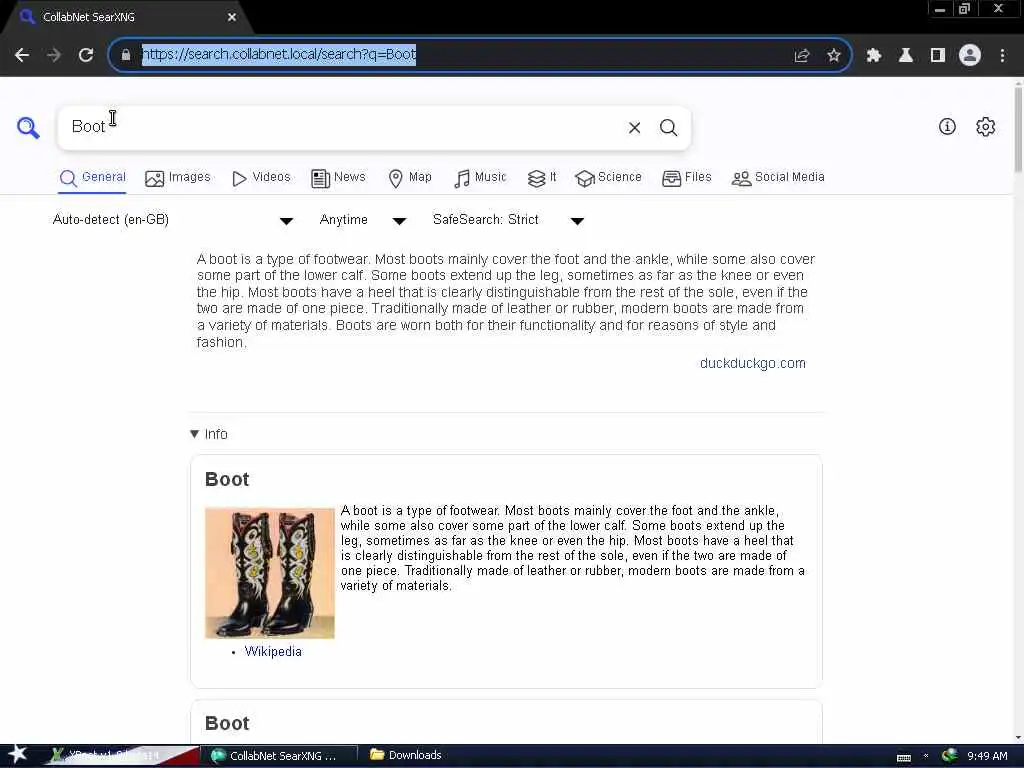
Task: Open the Downloads folder taskbar item
Action: [x=406, y=755]
